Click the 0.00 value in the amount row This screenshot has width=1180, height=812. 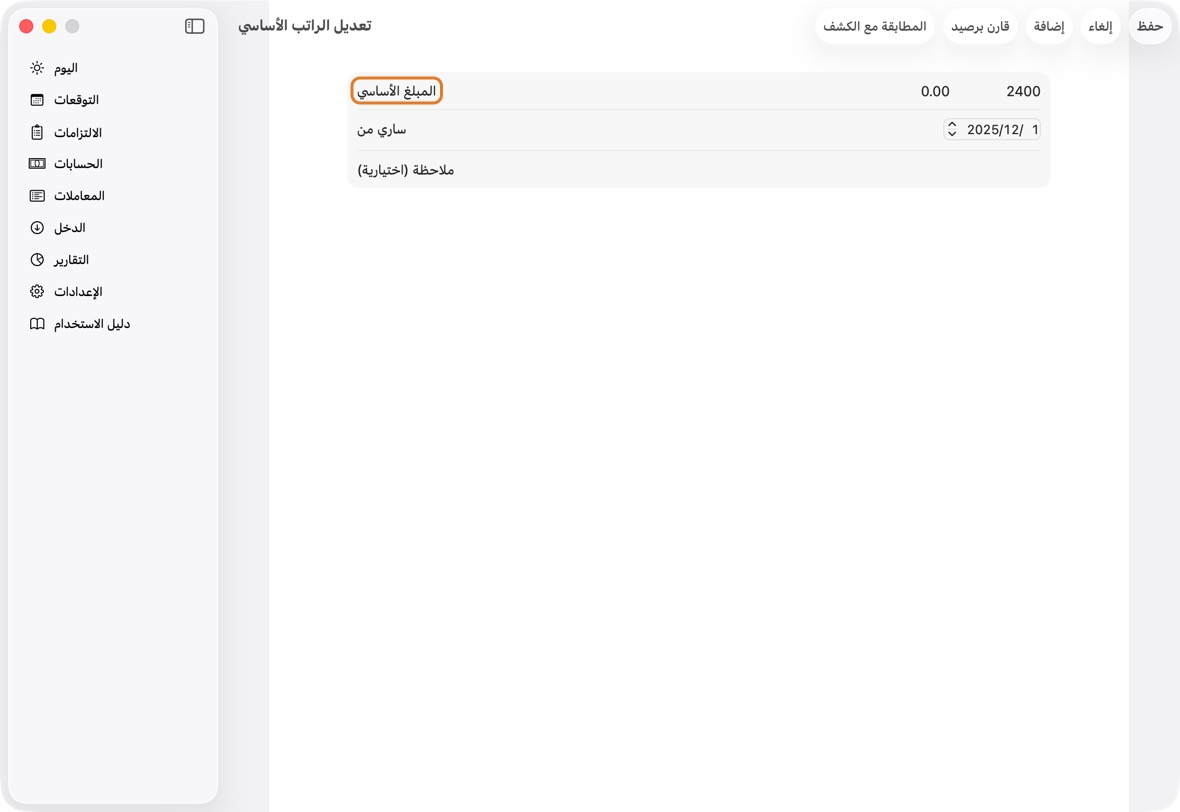point(935,92)
